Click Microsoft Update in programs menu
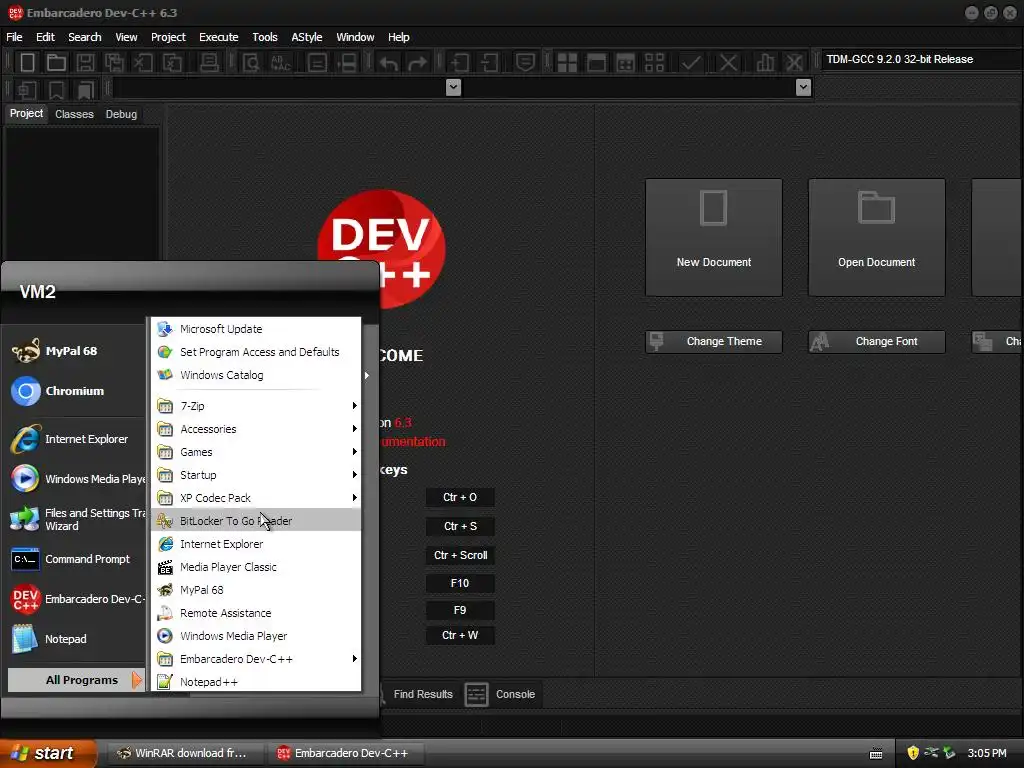1024x768 pixels. (256, 329)
